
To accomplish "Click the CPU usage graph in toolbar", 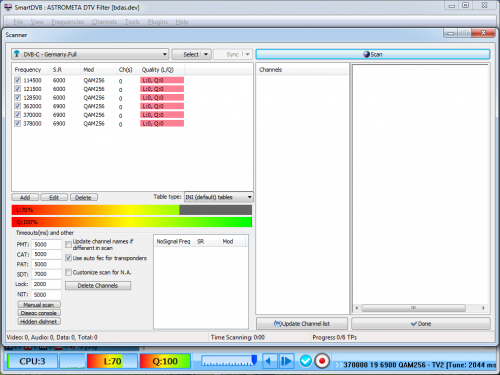I will [x=72, y=361].
